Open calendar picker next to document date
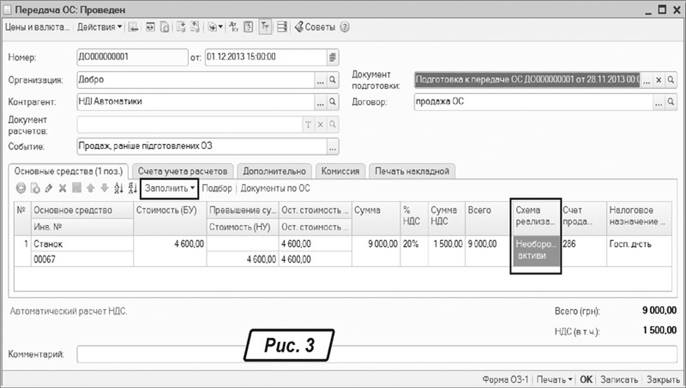The image size is (686, 388). point(332,57)
